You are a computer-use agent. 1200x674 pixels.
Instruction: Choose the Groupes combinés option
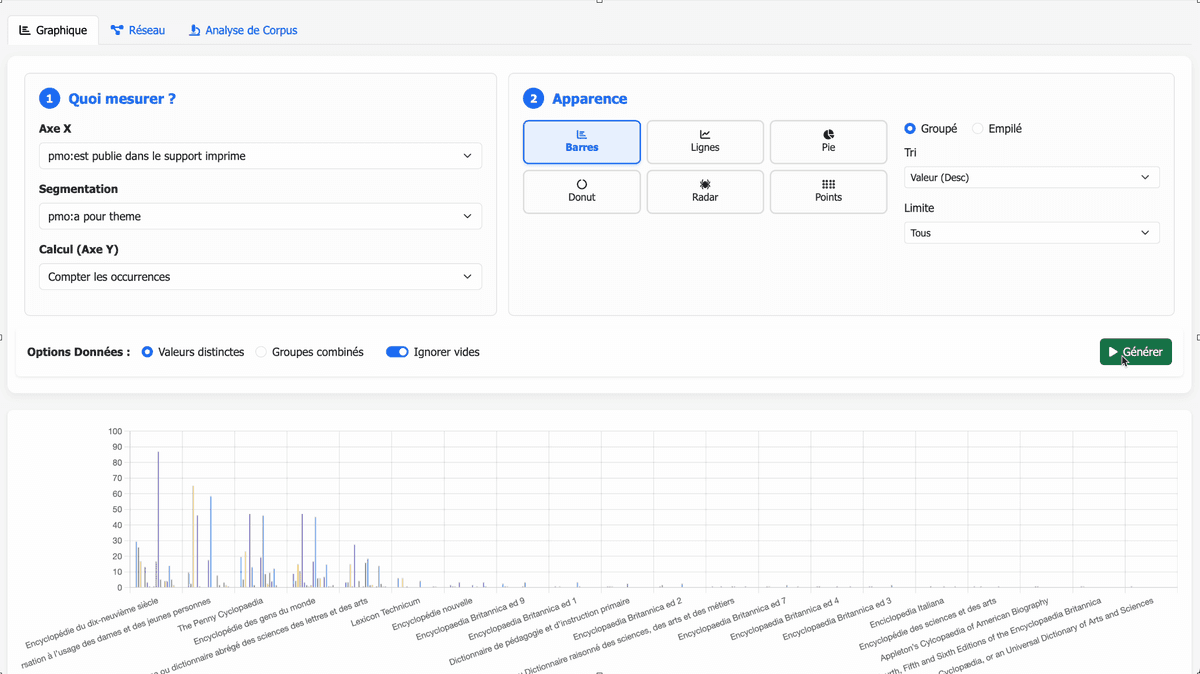(x=262, y=352)
